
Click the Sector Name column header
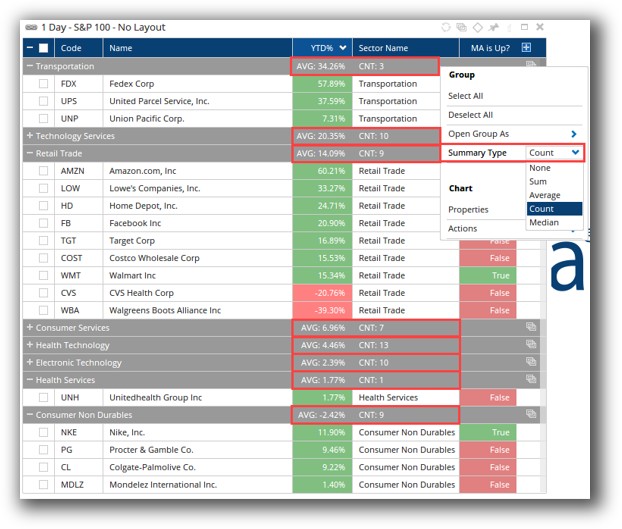[x=383, y=47]
